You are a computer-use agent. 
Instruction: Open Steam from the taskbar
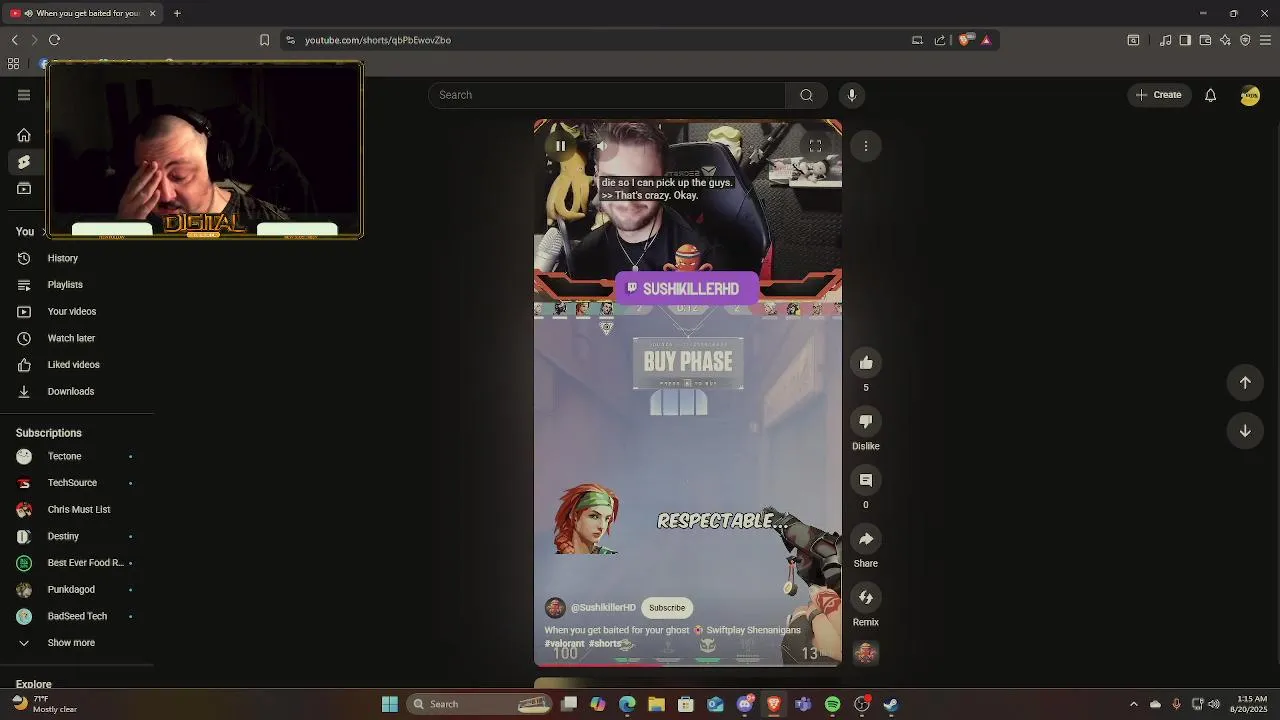[891, 704]
